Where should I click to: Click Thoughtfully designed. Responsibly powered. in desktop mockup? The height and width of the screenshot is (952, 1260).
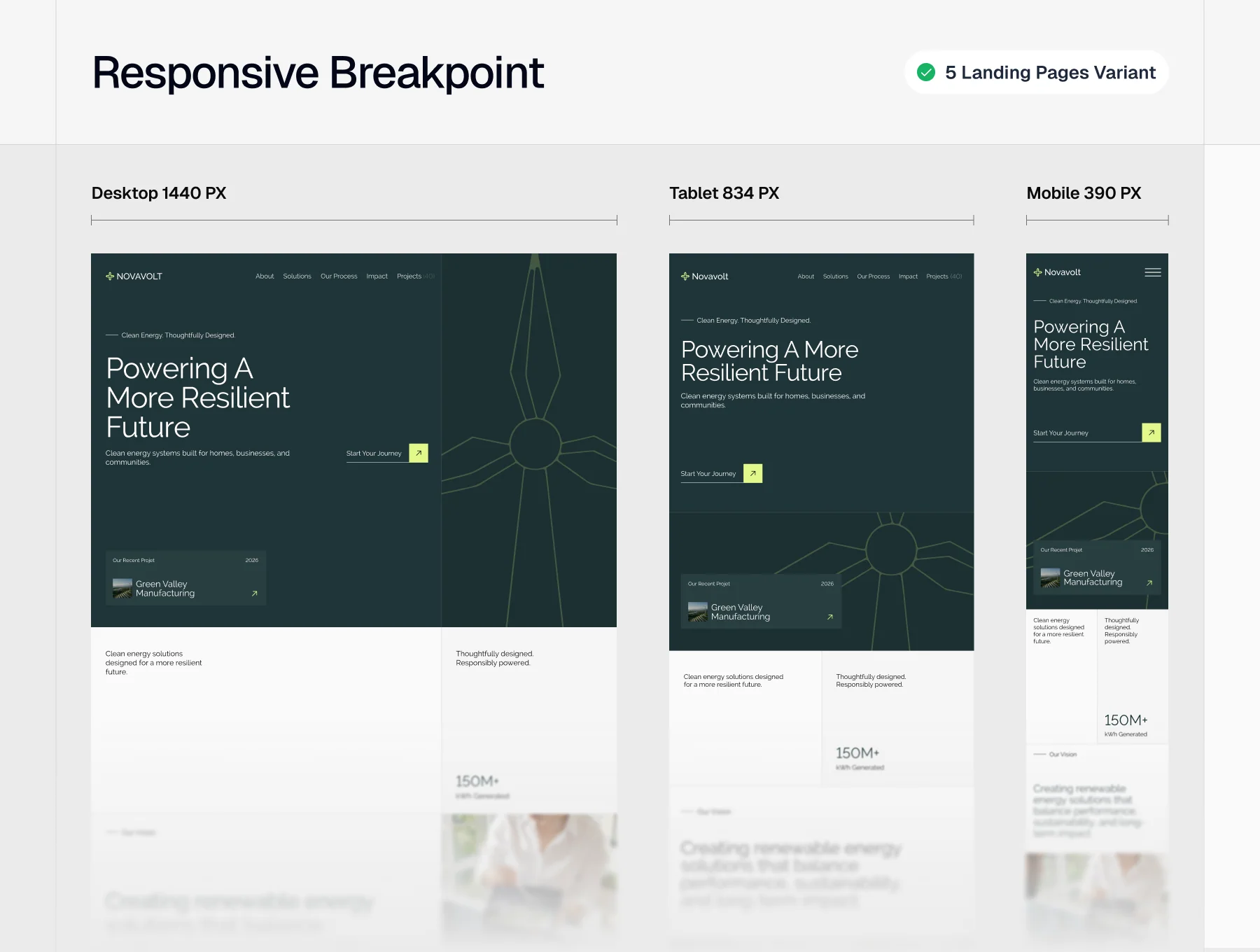(x=495, y=658)
